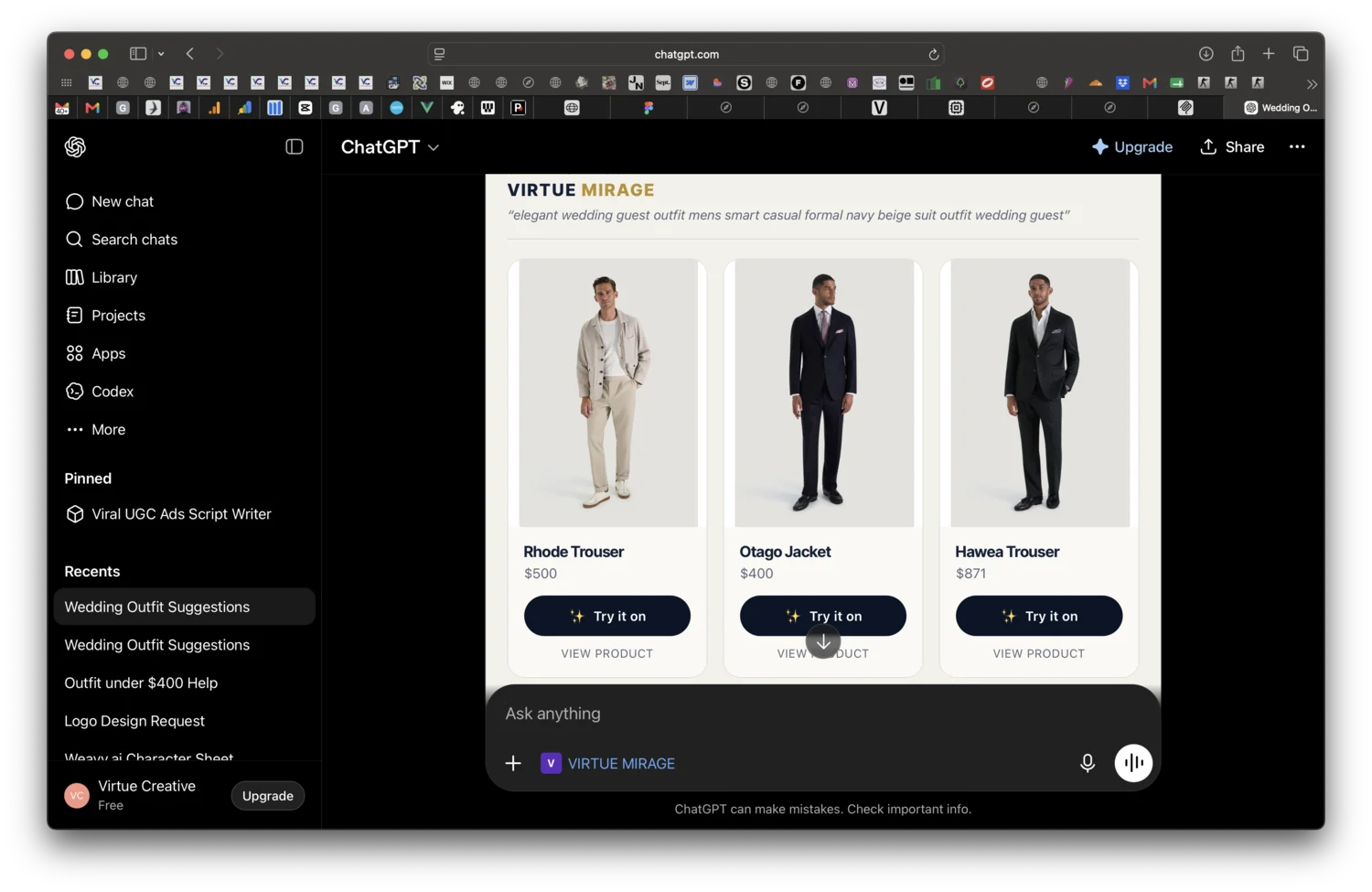Show Safari downloads

(x=1206, y=54)
